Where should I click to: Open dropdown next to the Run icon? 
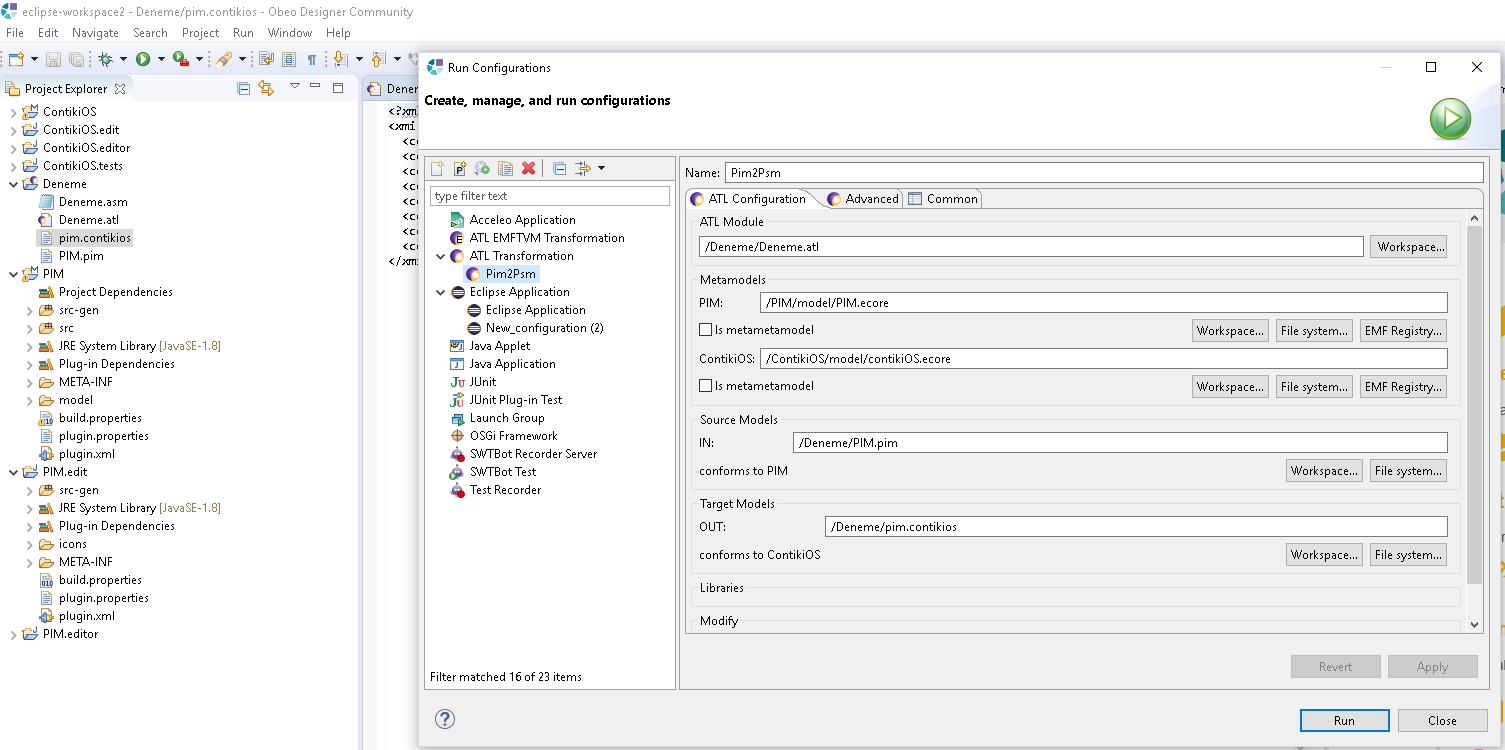pos(161,59)
